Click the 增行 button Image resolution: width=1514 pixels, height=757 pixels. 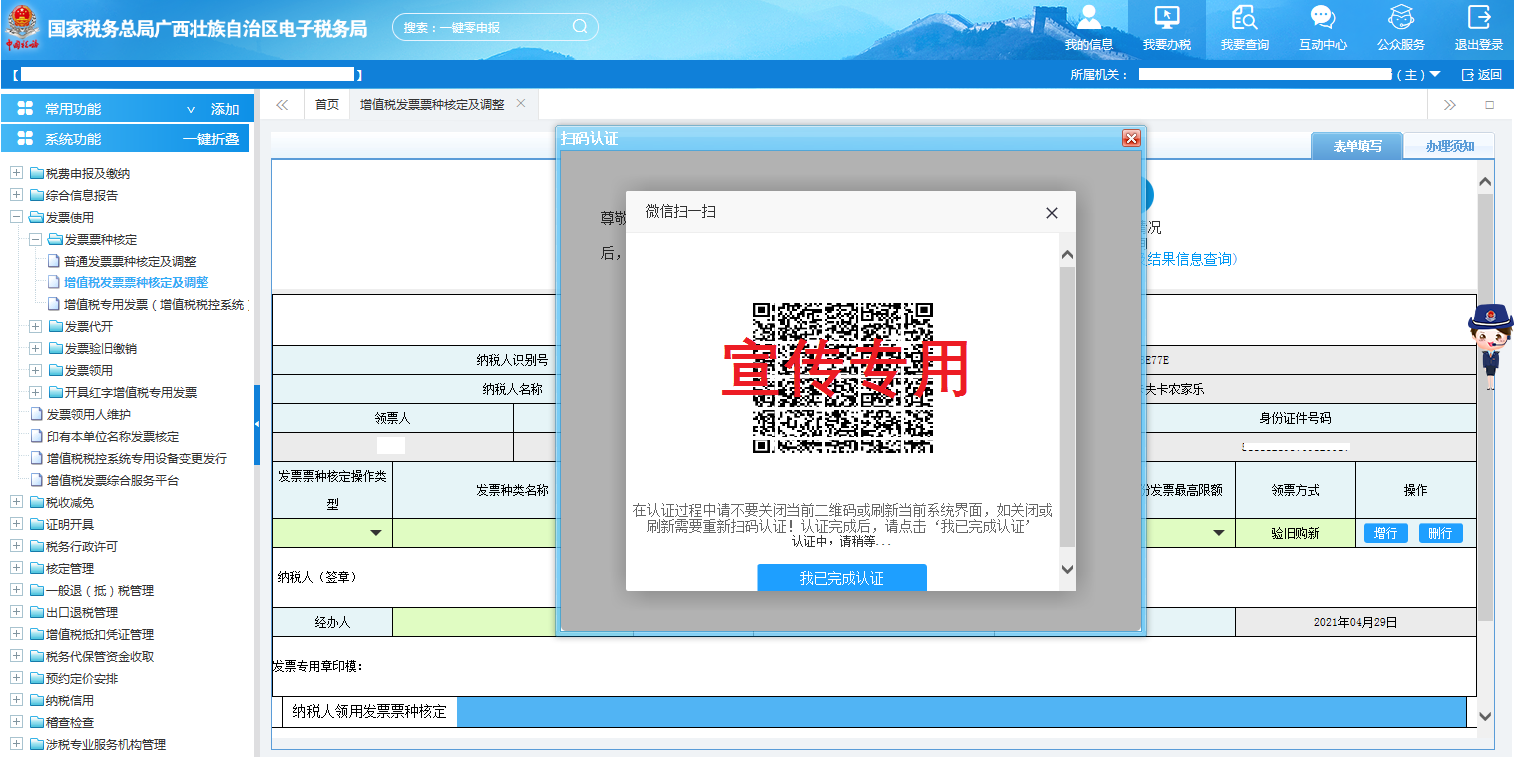point(1385,533)
